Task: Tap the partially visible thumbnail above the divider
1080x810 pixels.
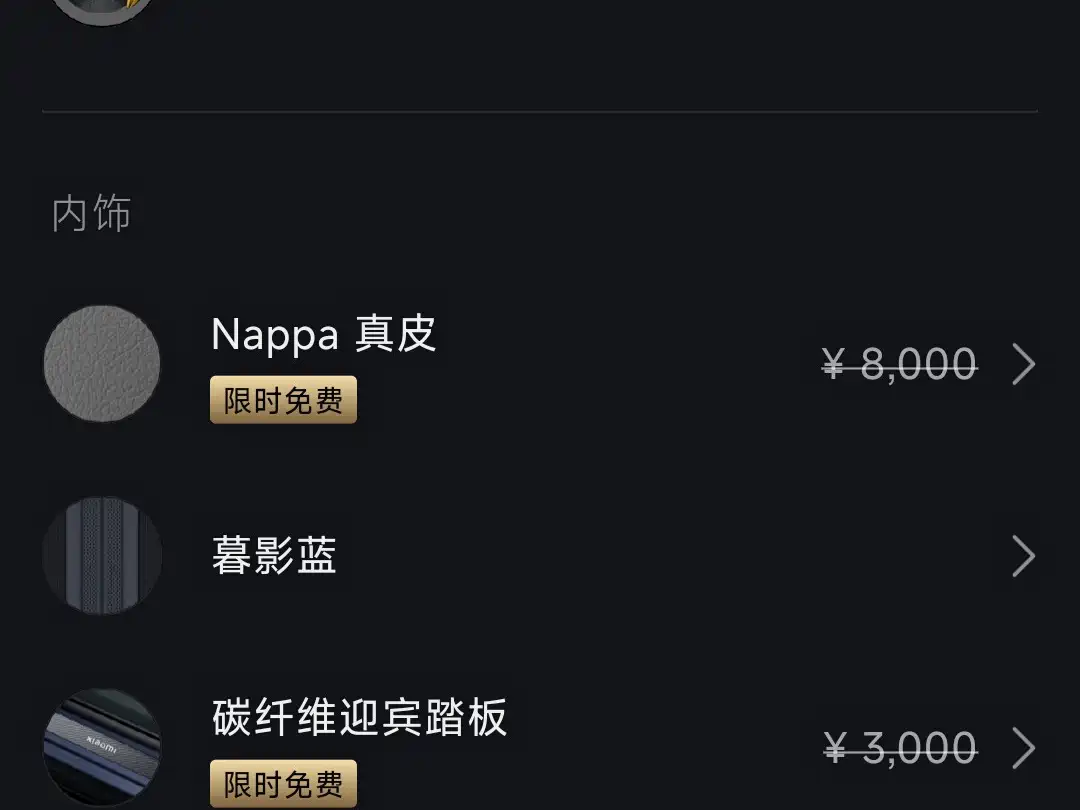Action: (102, 12)
